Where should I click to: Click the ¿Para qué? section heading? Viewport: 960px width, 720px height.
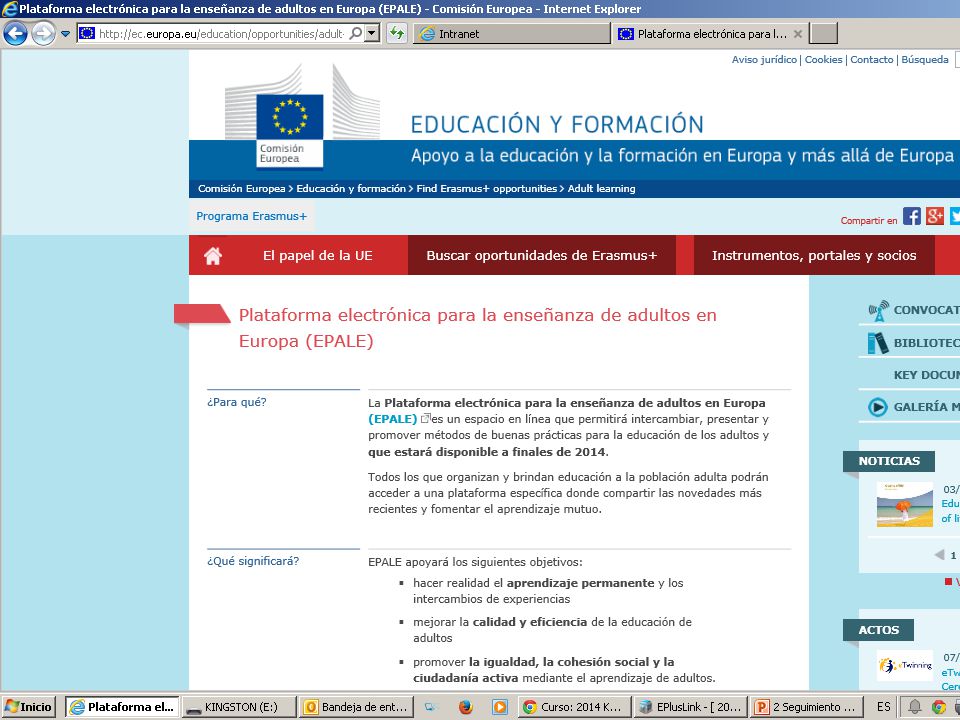(x=236, y=402)
